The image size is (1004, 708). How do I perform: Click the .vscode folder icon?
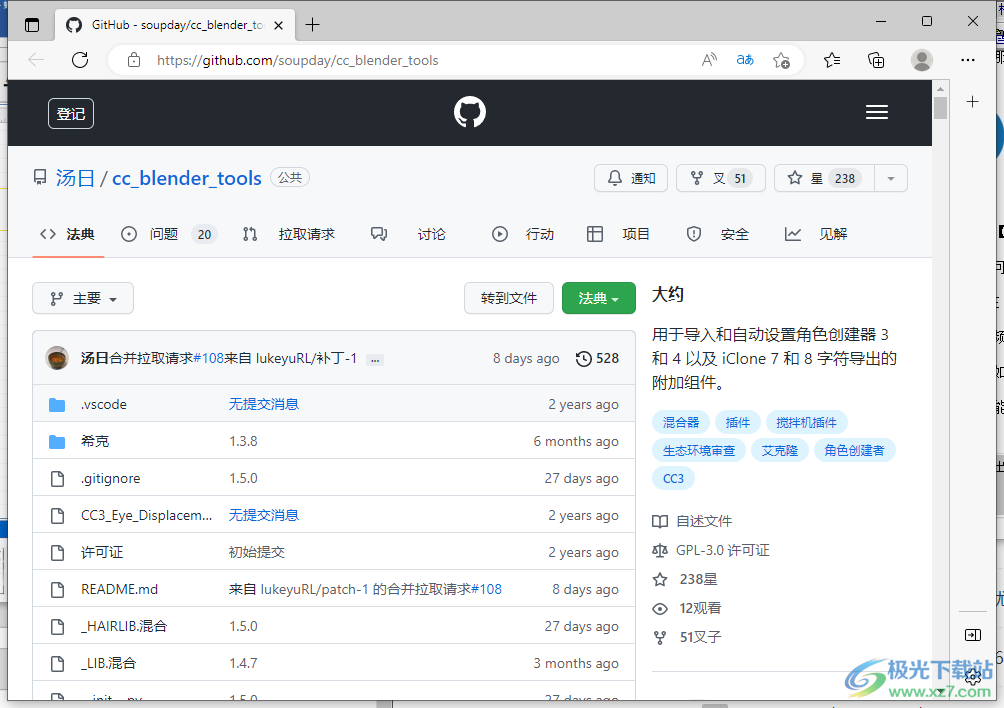(57, 405)
